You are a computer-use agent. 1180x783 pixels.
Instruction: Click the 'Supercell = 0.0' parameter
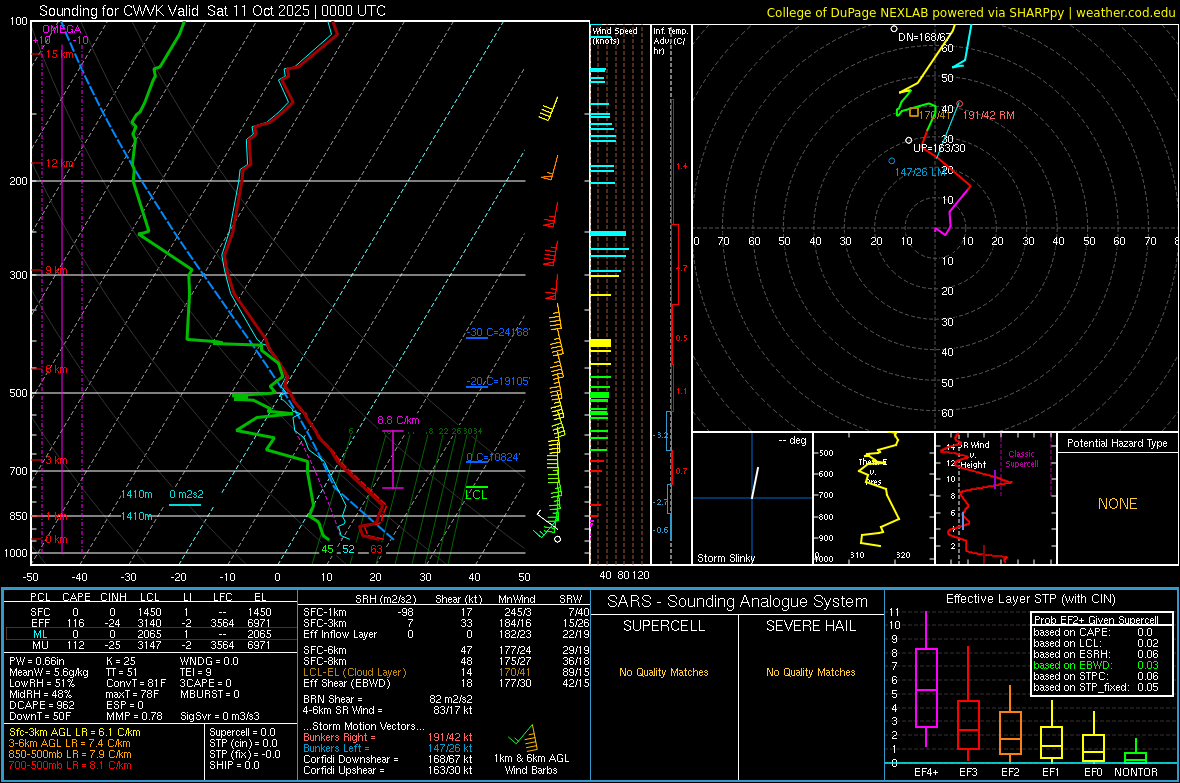point(242,732)
